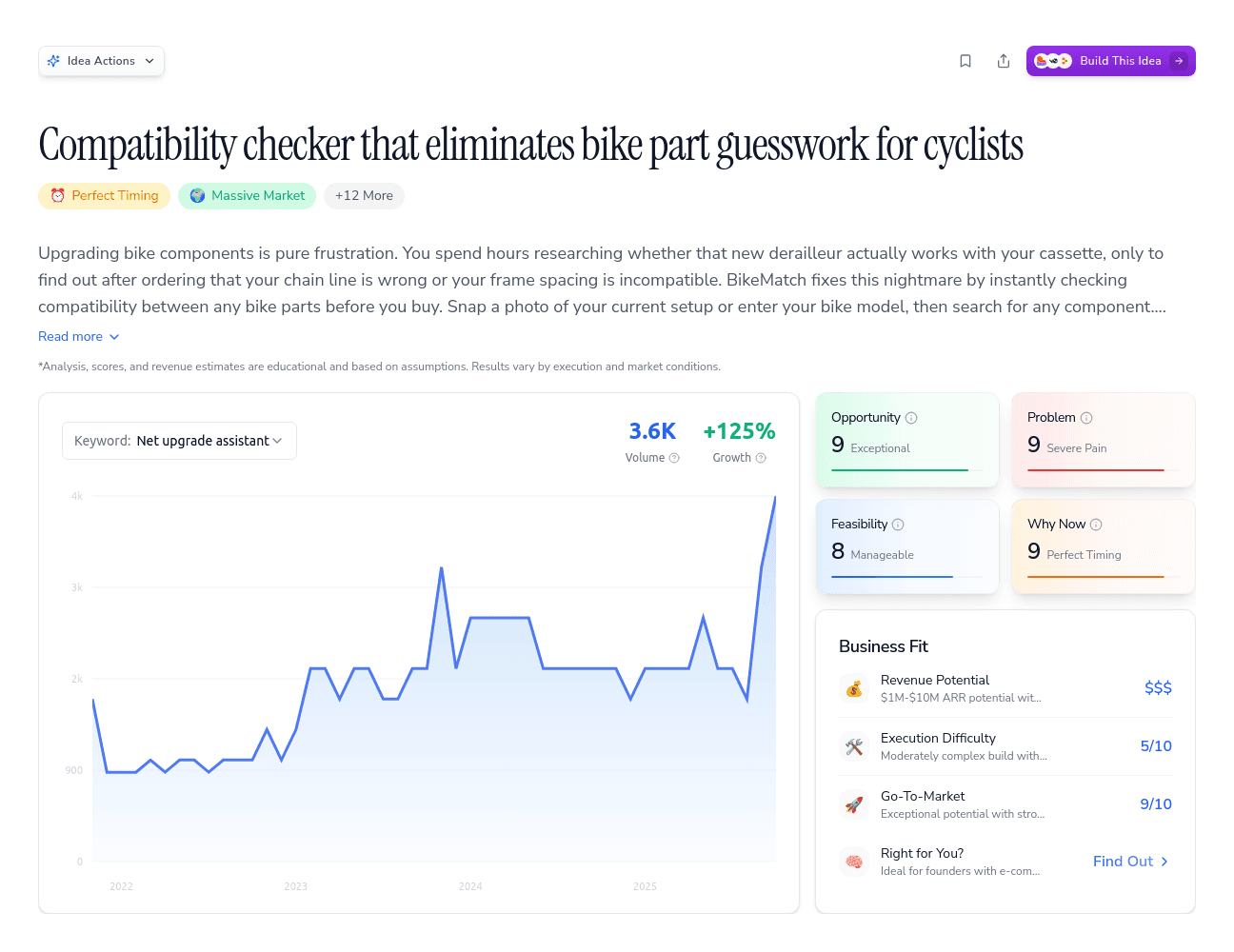The image size is (1234, 952).
Task: Expand the description with Read more chevron
Action: 79,336
